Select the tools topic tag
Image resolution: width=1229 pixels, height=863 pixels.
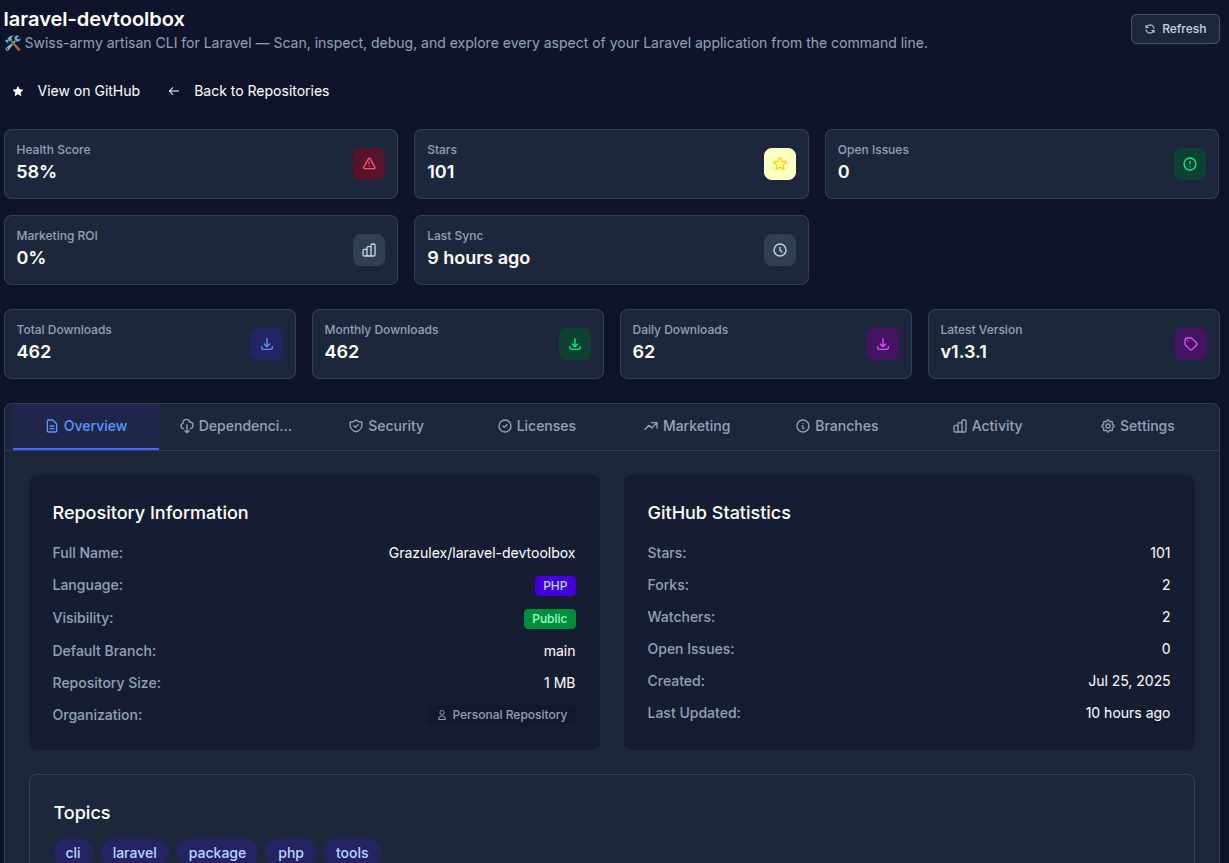tap(352, 853)
